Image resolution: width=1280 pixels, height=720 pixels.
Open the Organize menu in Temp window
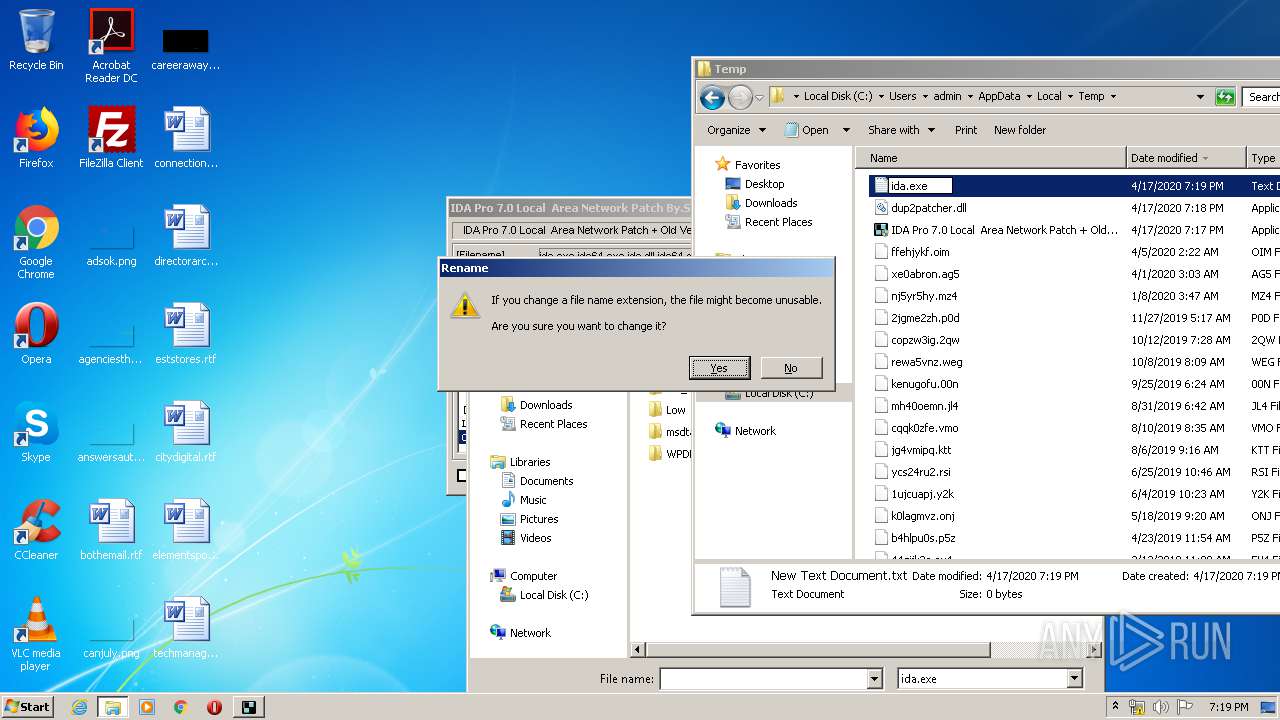(x=736, y=130)
